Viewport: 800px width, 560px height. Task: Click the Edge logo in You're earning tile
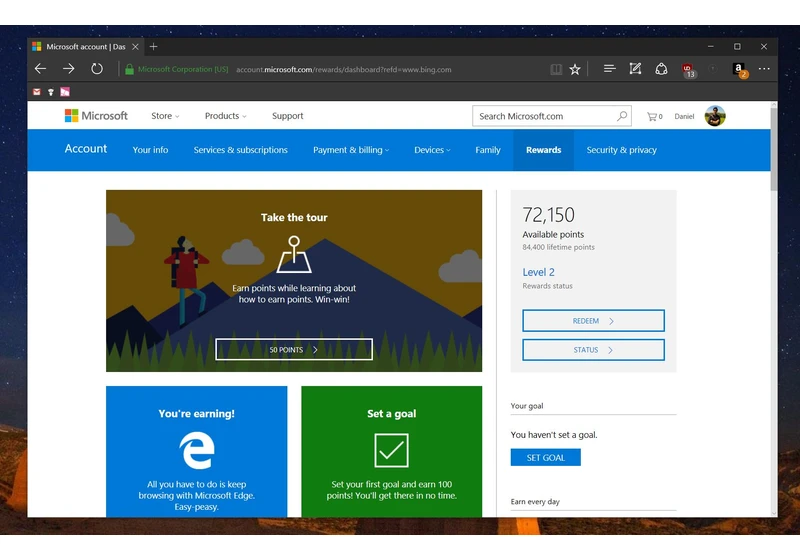196,450
